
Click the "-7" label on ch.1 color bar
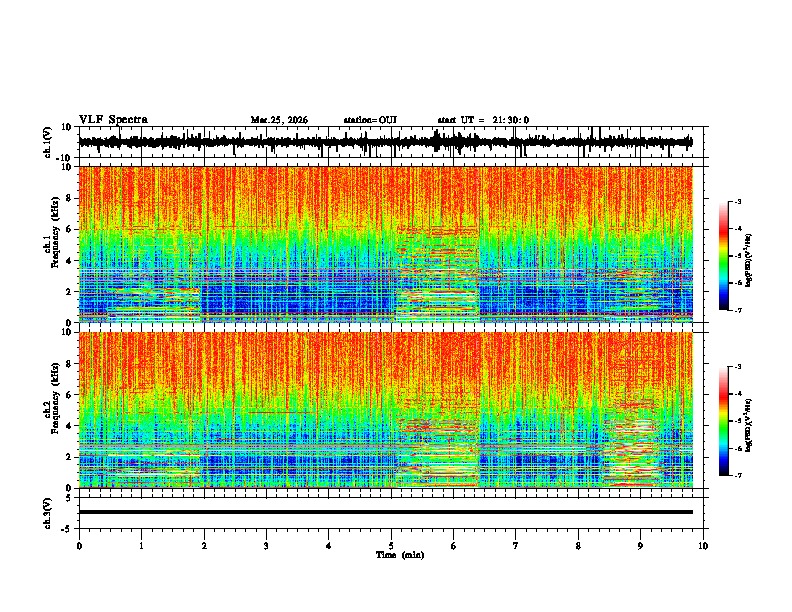click(x=737, y=310)
